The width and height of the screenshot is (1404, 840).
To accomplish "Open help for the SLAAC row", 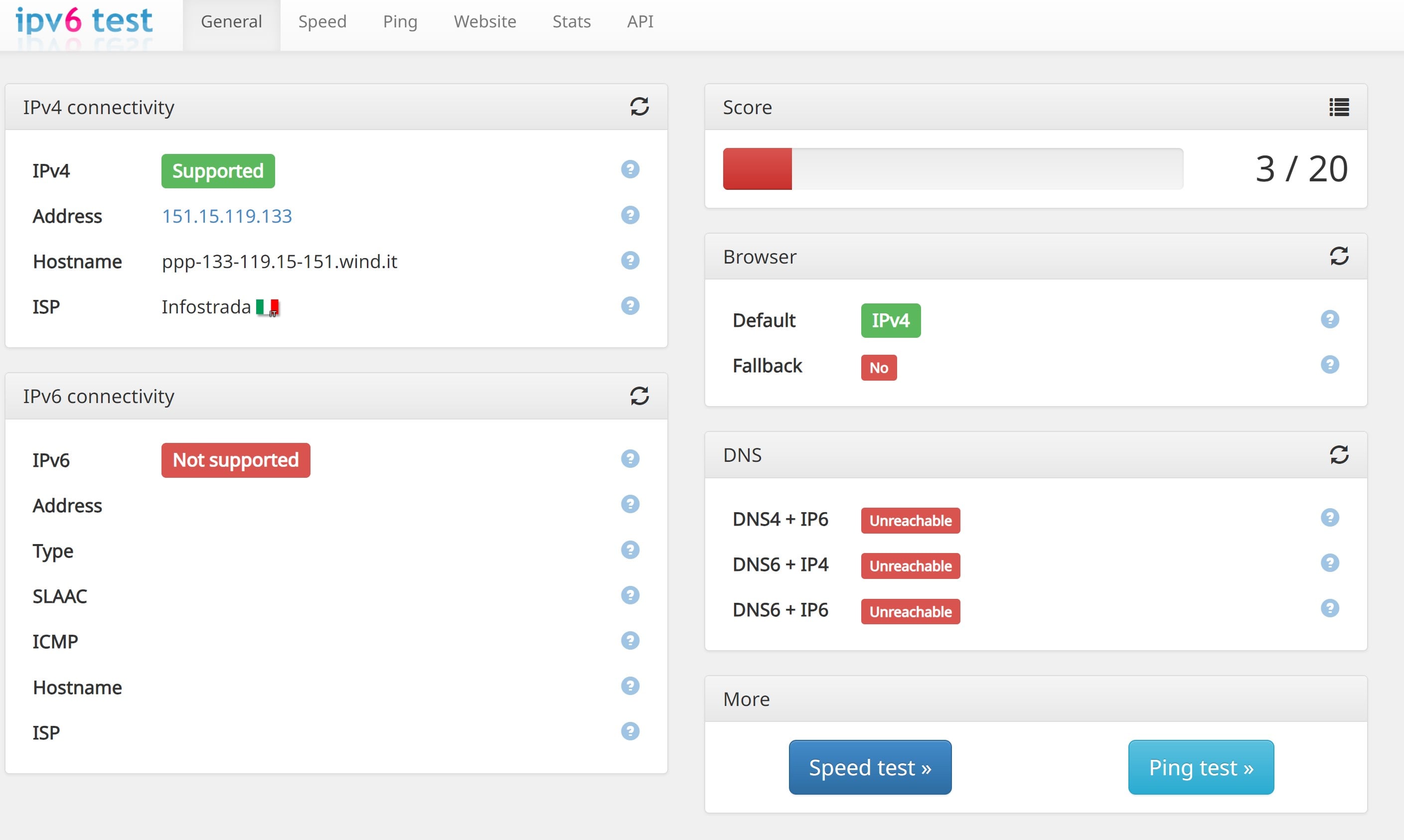I will coord(630,595).
